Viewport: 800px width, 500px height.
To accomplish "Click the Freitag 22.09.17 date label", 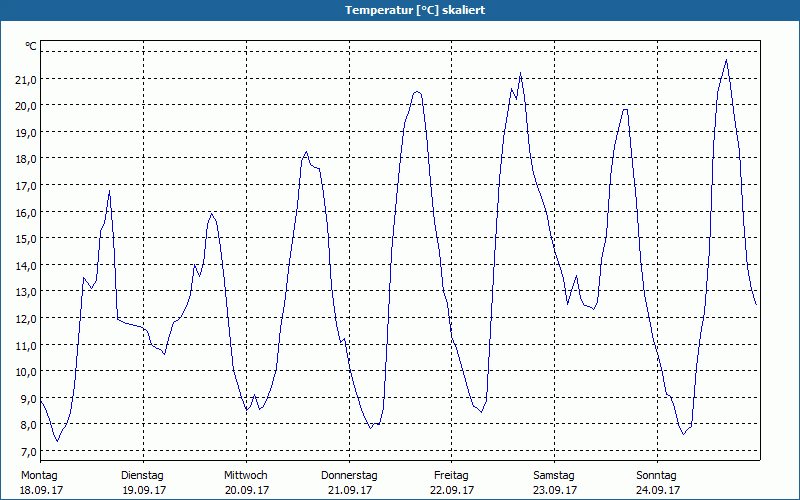I will [452, 483].
